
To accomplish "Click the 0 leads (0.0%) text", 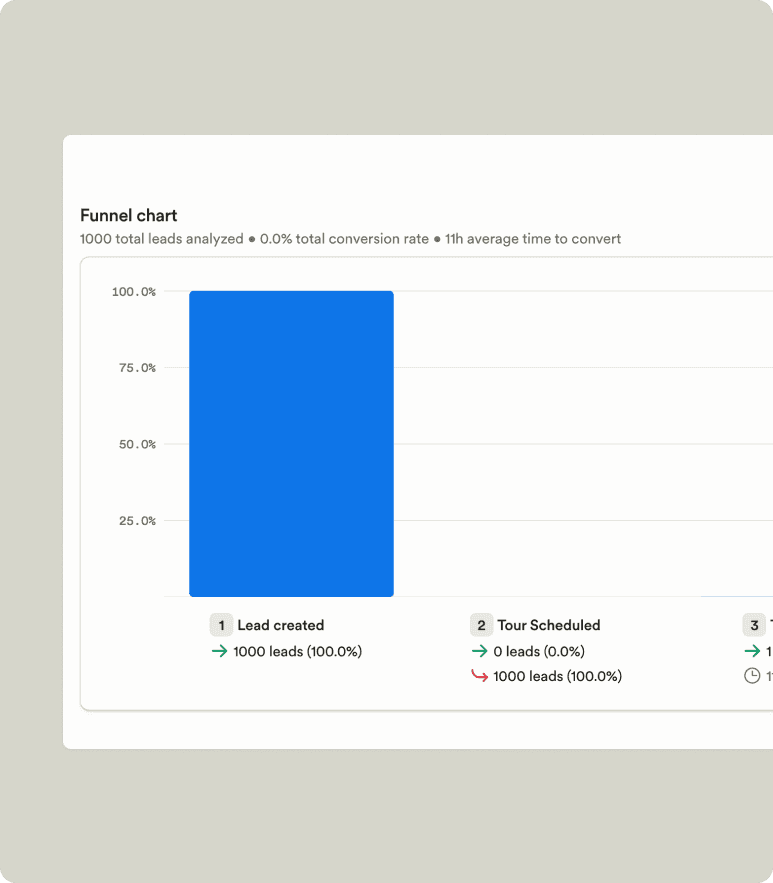I will (539, 651).
